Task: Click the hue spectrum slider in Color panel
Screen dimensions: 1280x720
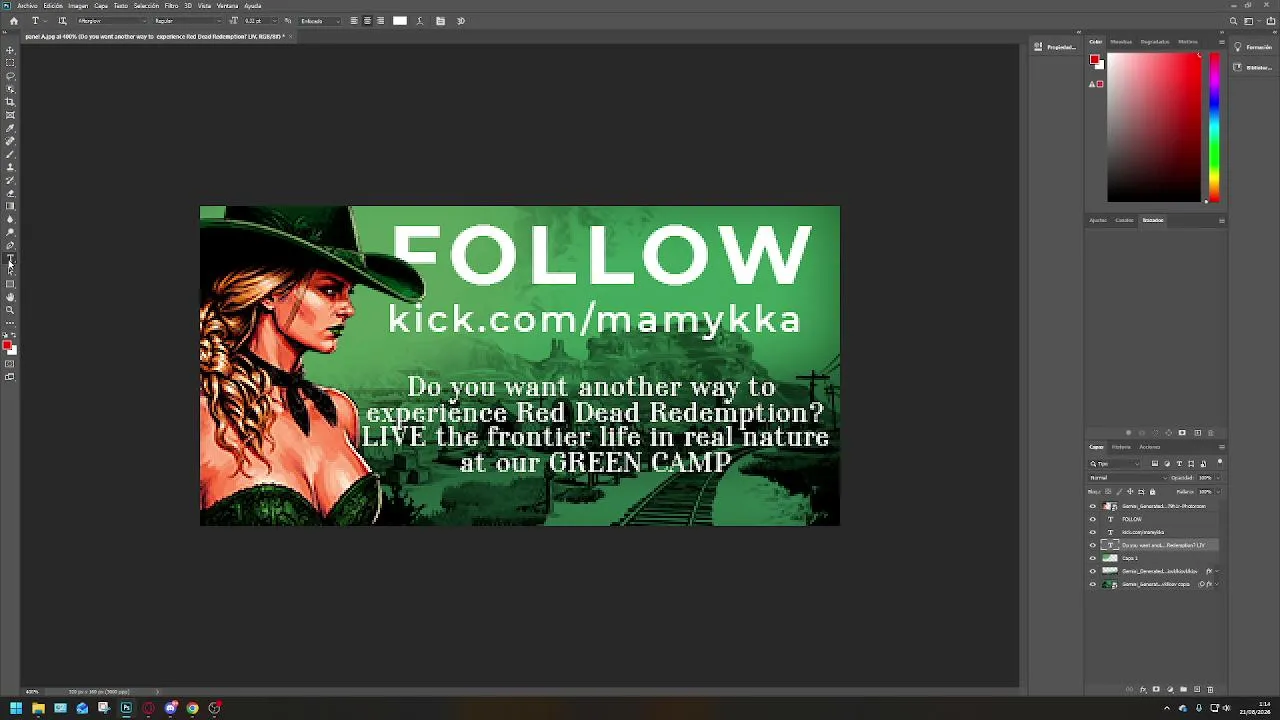Action: (x=1214, y=127)
